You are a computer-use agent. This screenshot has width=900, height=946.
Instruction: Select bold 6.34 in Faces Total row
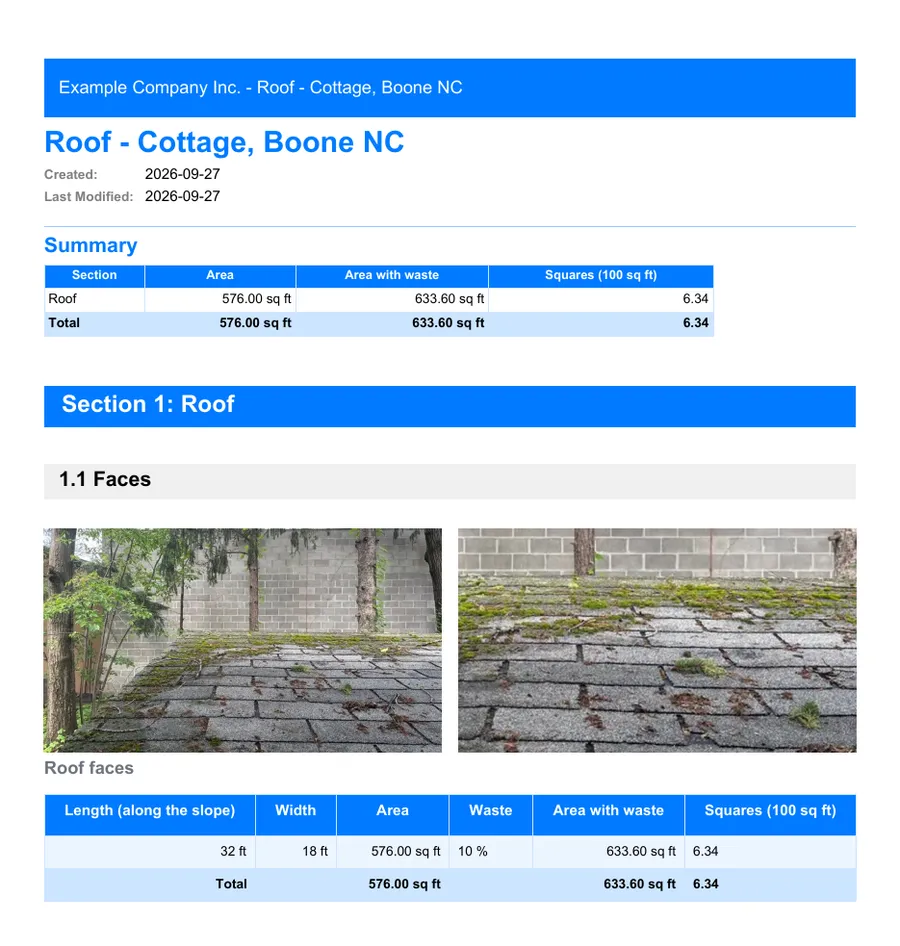coord(706,884)
